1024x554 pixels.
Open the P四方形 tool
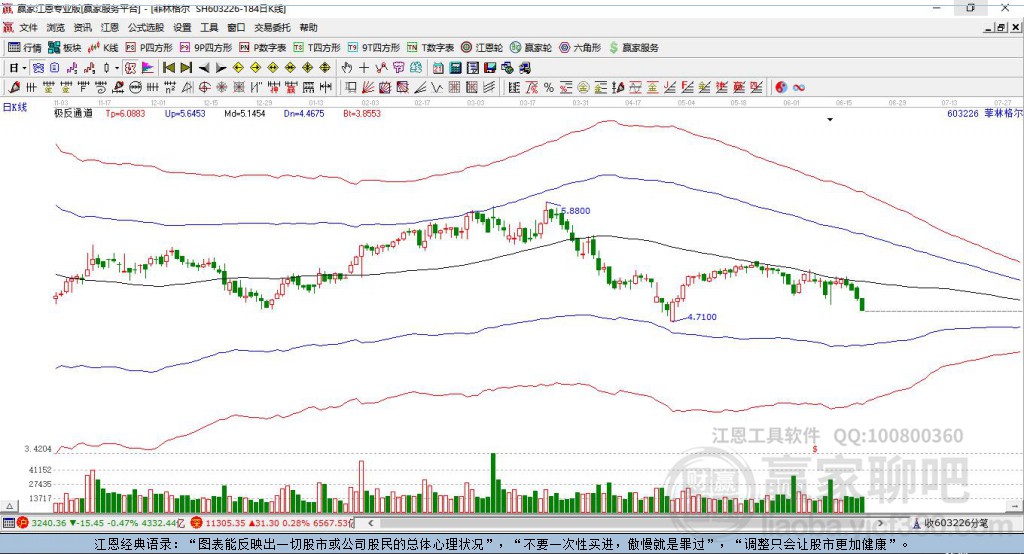pyautogui.click(x=149, y=48)
